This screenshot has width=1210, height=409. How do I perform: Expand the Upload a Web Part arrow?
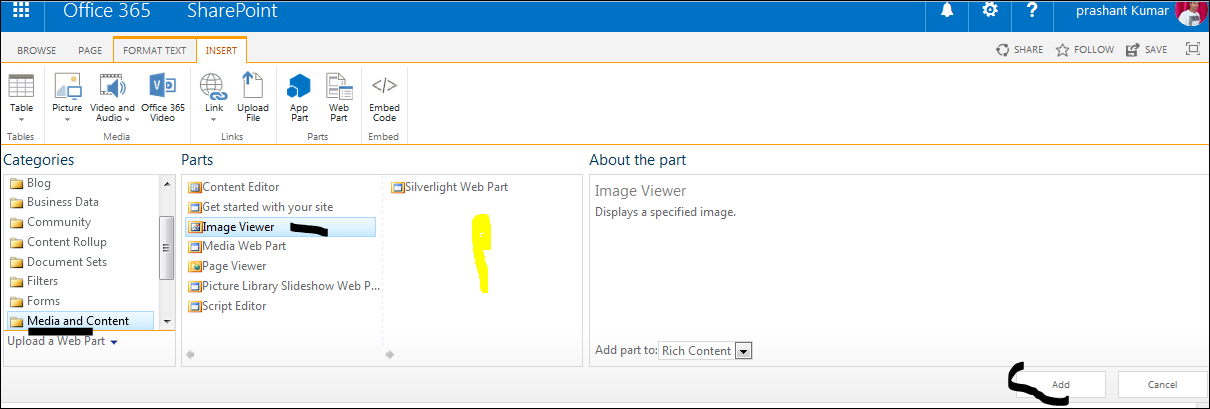click(114, 342)
